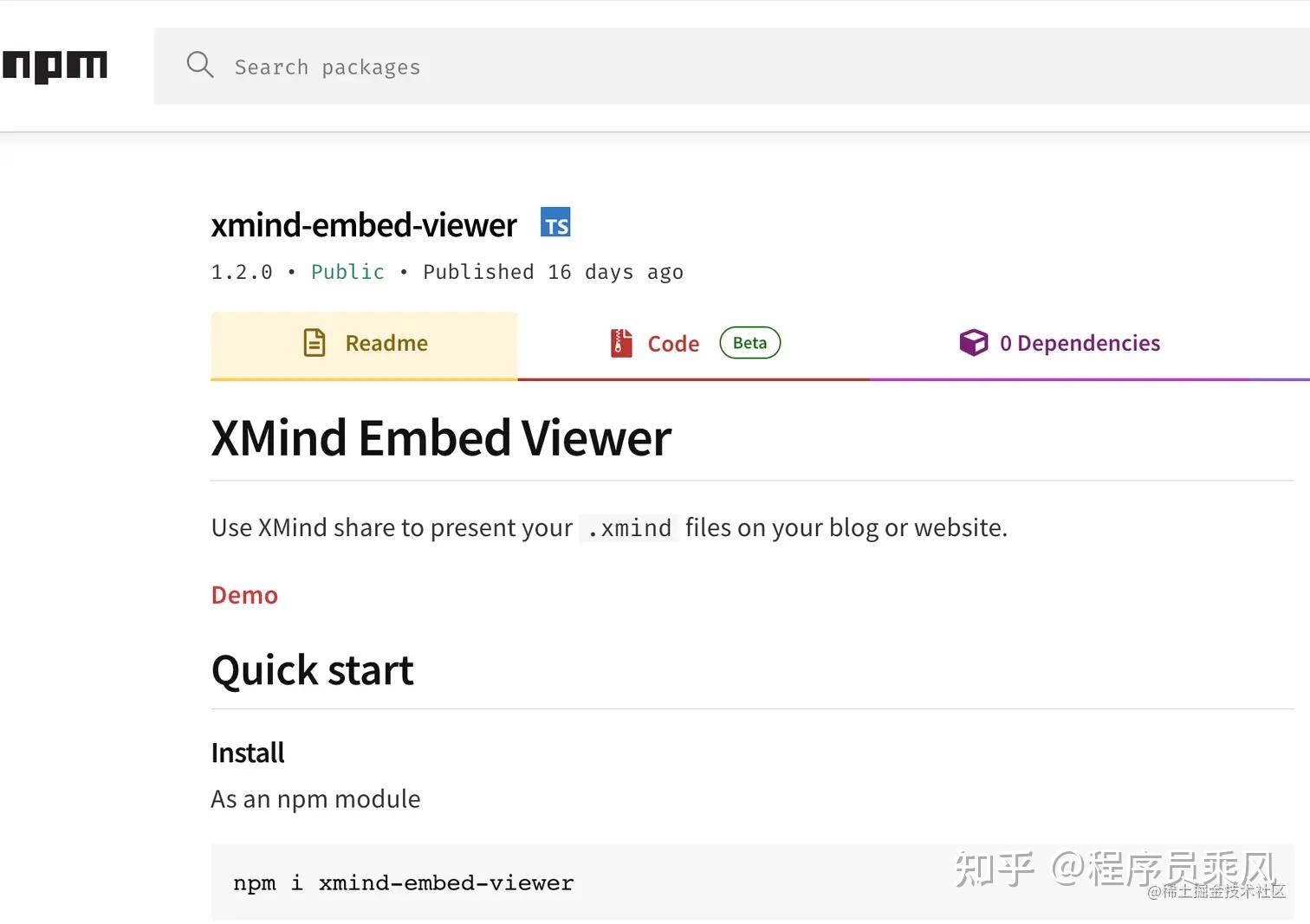This screenshot has width=1310, height=924.
Task: Click the package name xmind-embed-viewer
Action: point(363,224)
